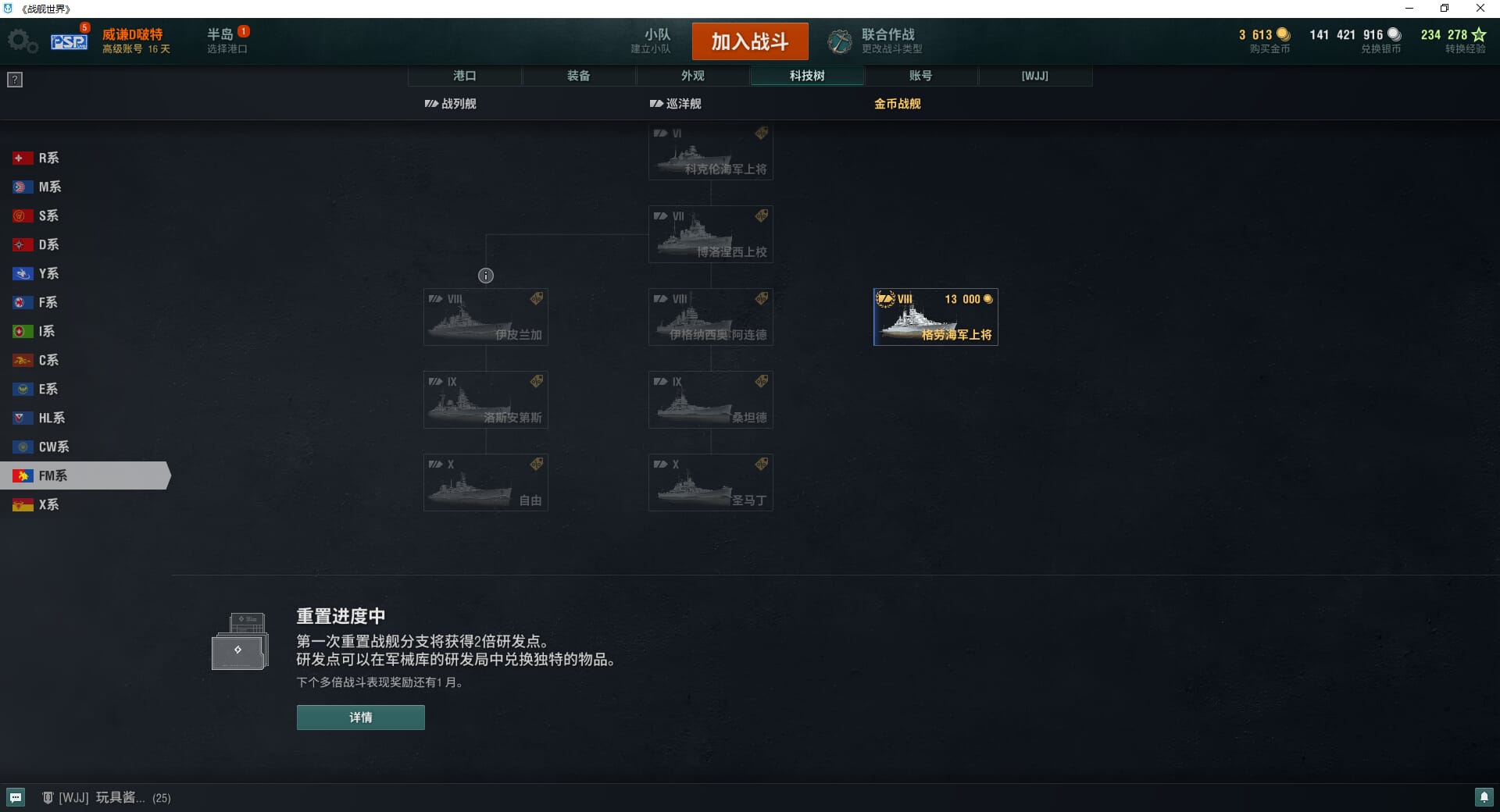Open the settings gear icon

pos(22,41)
